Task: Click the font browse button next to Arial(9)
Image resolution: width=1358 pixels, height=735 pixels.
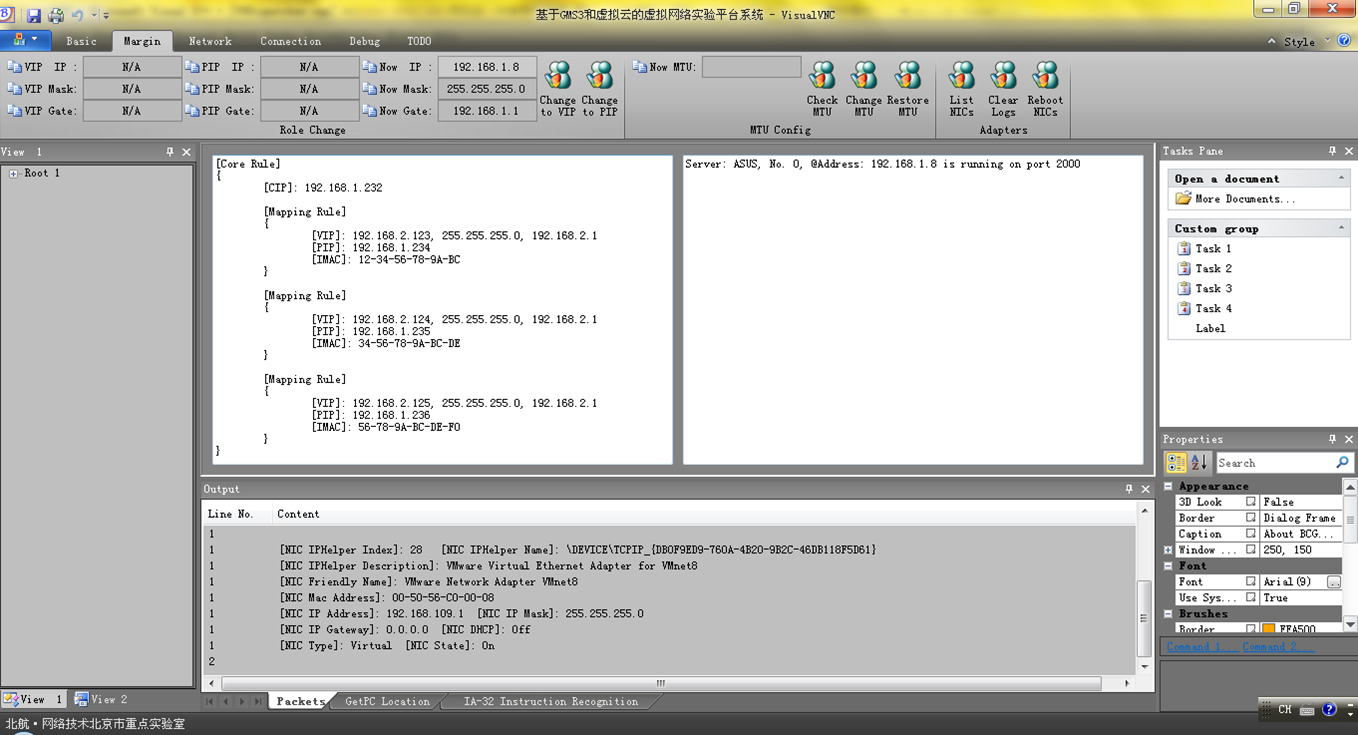Action: click(1334, 582)
